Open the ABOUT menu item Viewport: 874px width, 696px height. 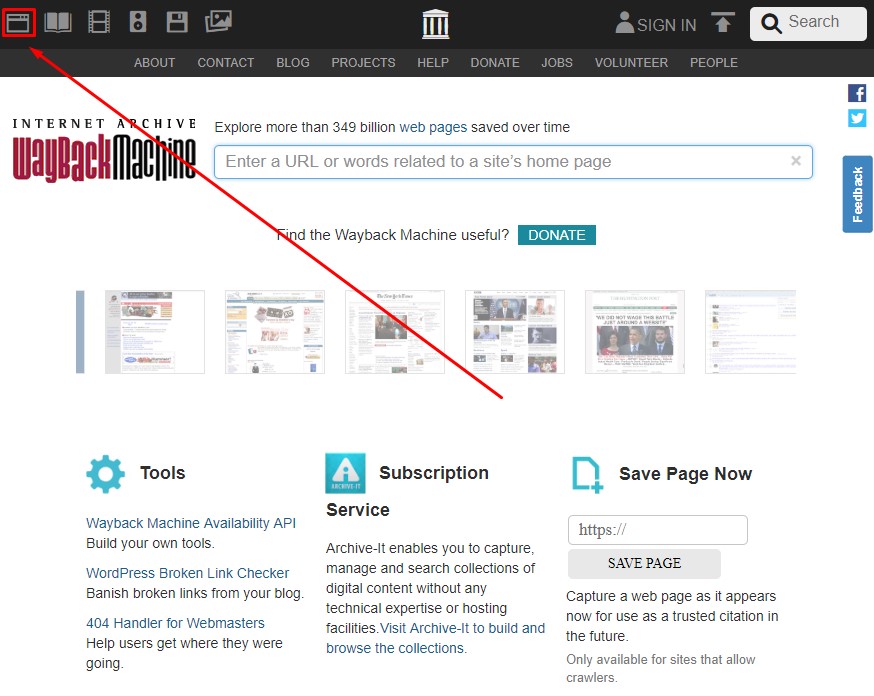click(154, 62)
